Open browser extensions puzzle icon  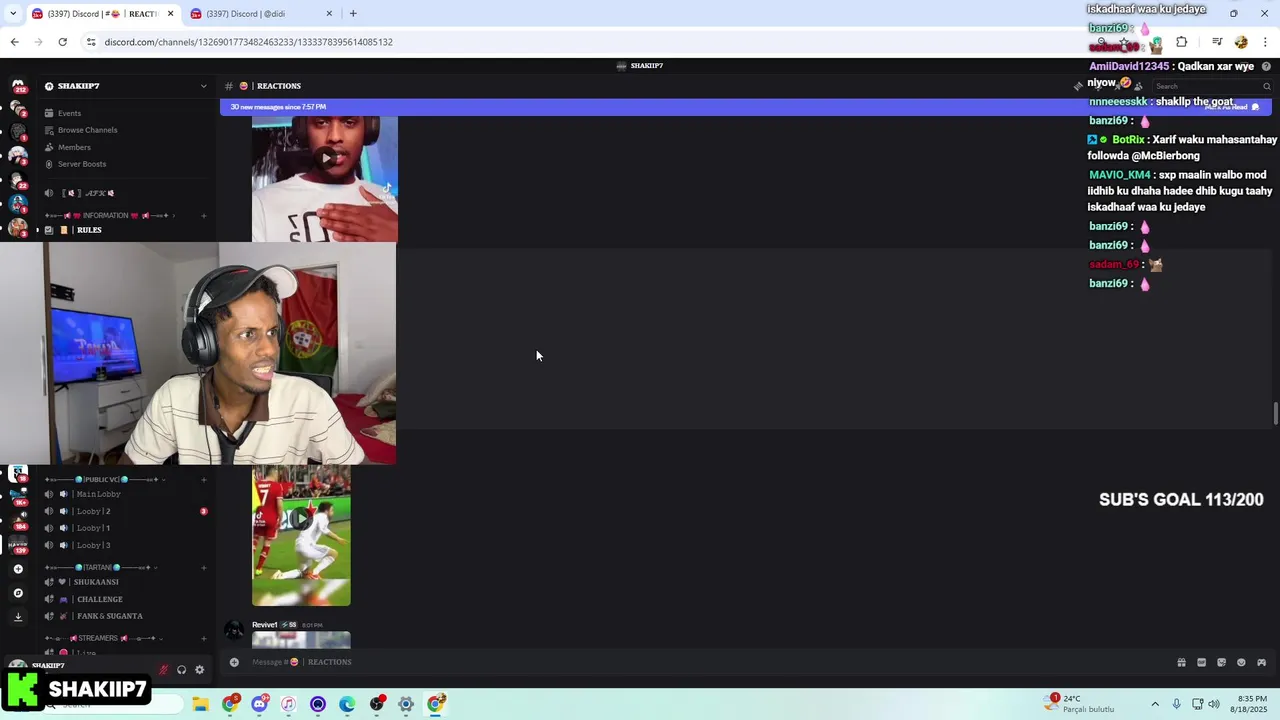point(1181,42)
